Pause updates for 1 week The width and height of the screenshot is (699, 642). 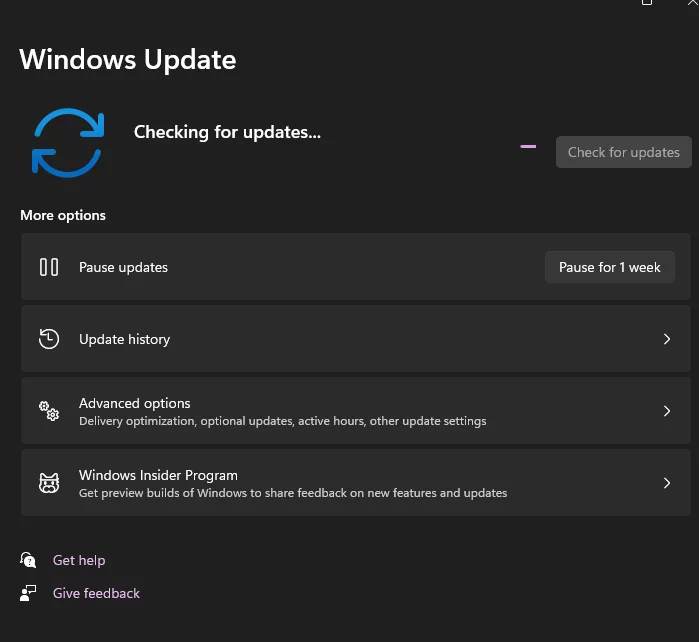[x=609, y=267]
